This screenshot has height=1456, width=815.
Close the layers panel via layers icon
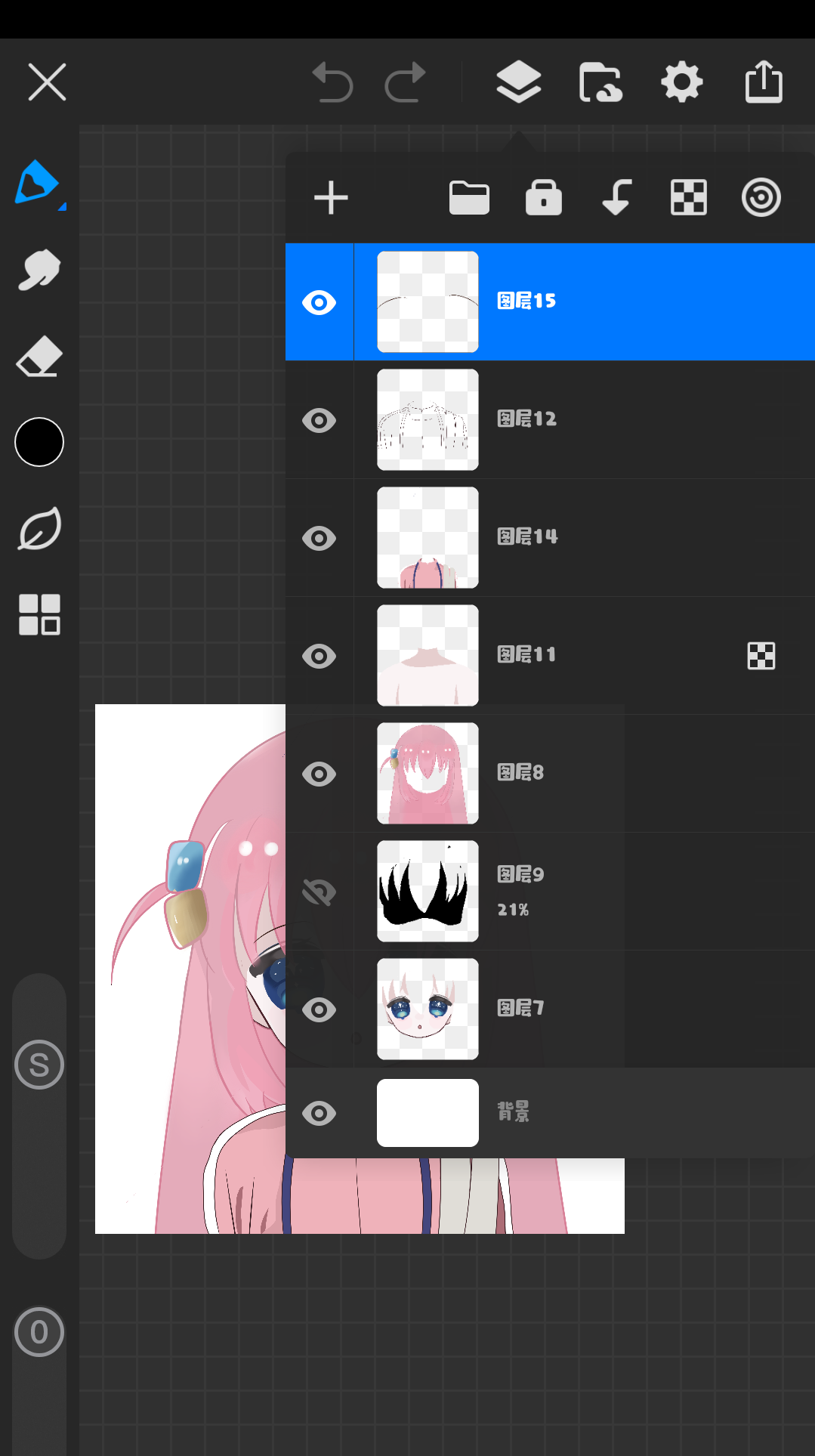519,82
